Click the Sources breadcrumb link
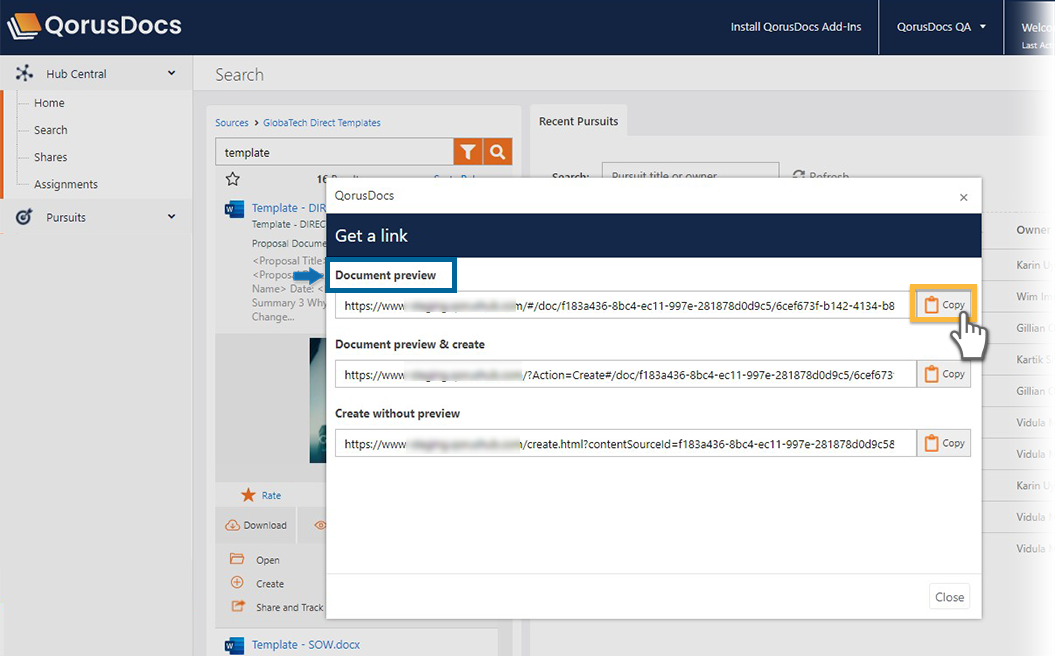The image size is (1055, 656). click(x=232, y=122)
